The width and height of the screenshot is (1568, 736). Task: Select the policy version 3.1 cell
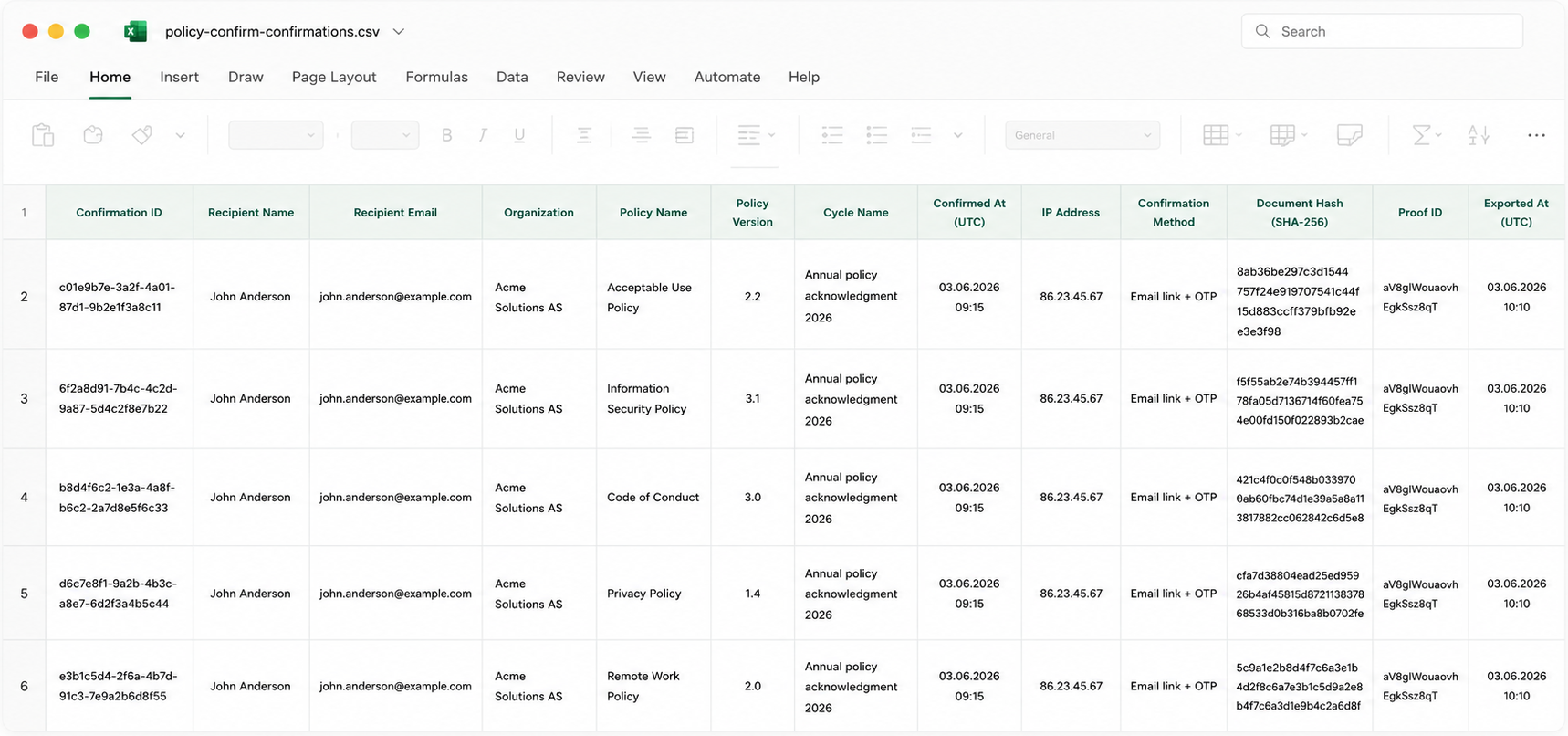[x=752, y=399]
